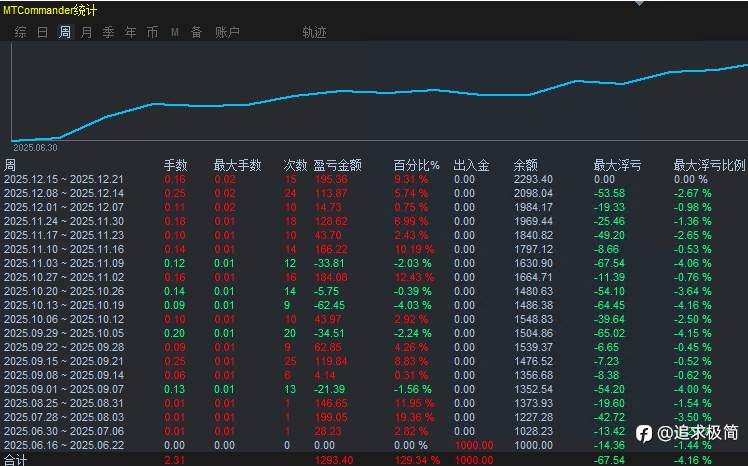Viewport: 748px width, 466px height.
Task: Select week row 2025.11.03 ~ 2025.11.09
Action: point(374,263)
